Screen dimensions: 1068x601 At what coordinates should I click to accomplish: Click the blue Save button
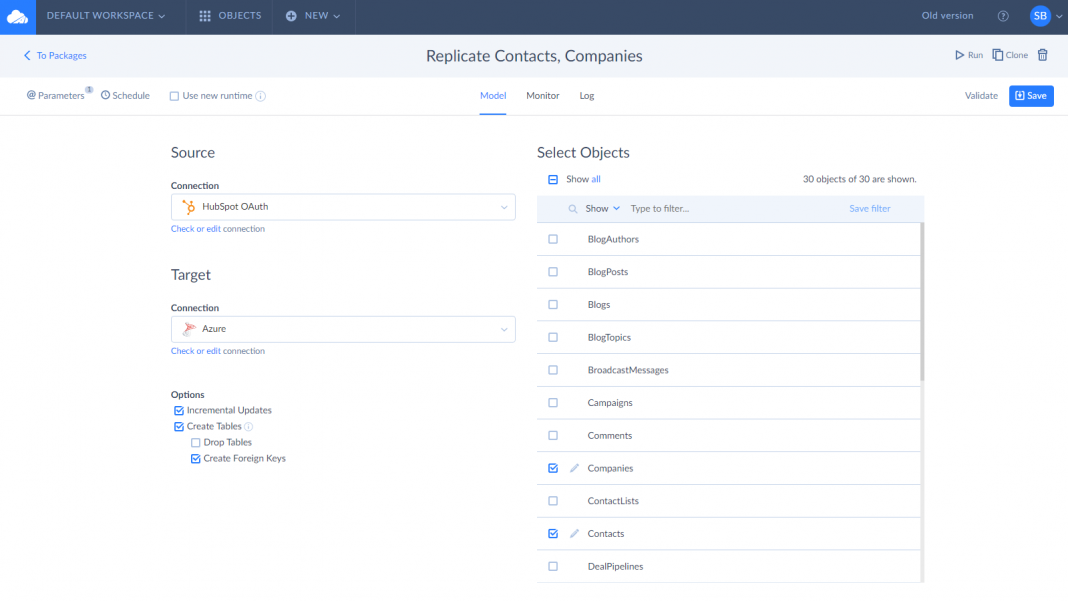point(1031,96)
